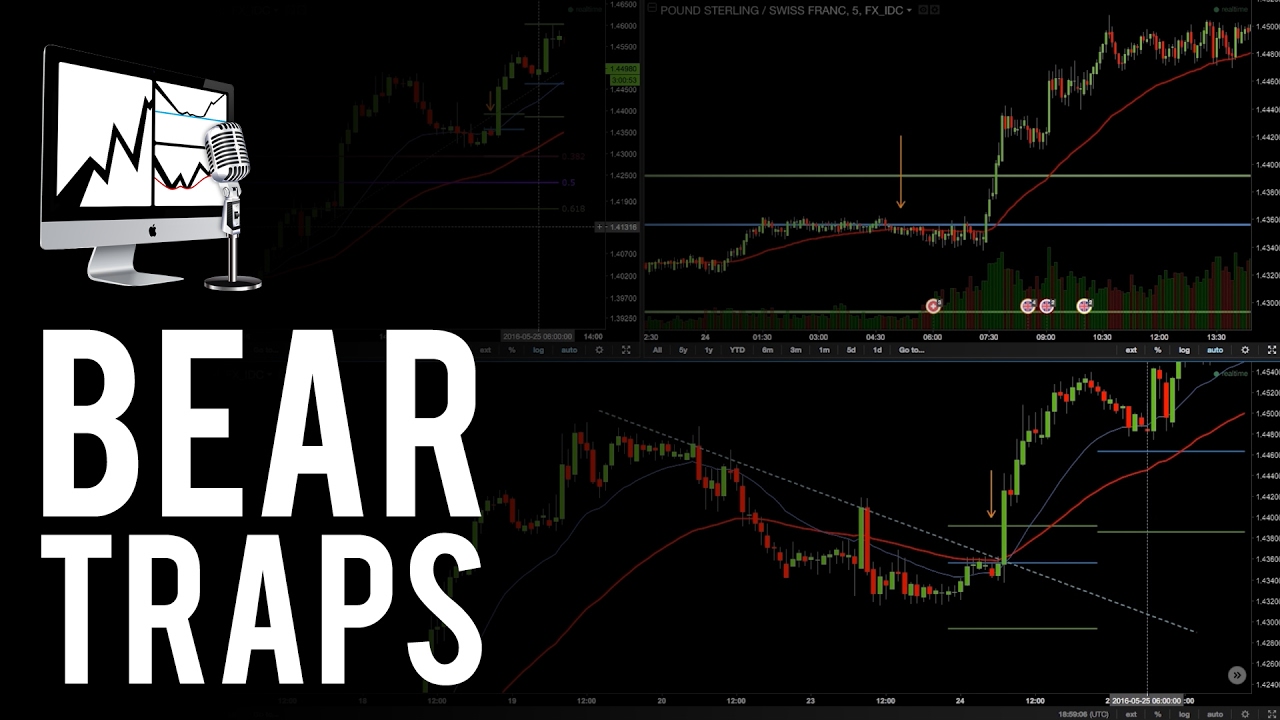Click fullscreen icon on upper-left chart
Image resolution: width=1280 pixels, height=720 pixels.
tap(626, 350)
